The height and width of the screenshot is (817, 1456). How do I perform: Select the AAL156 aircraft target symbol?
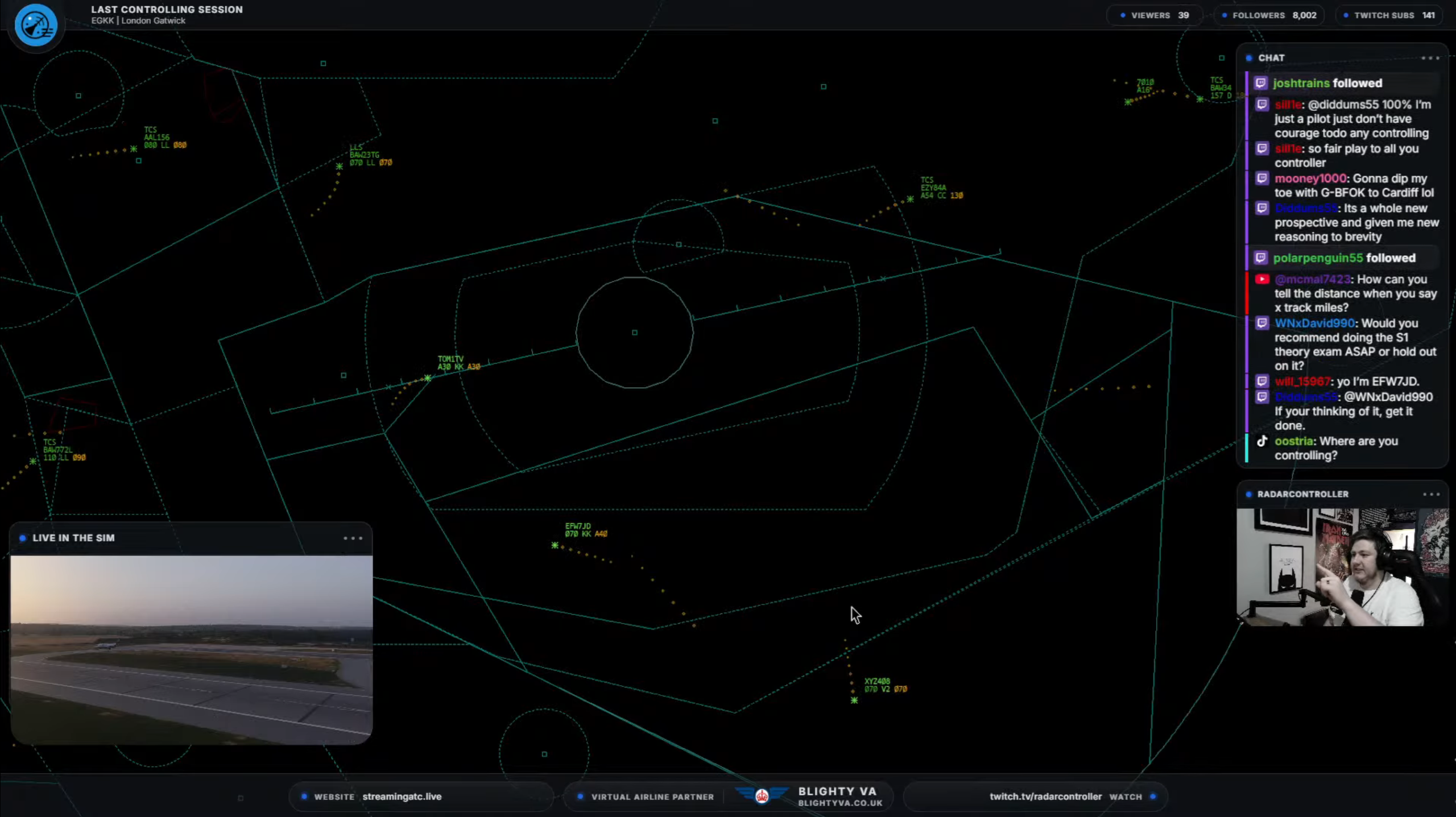tap(134, 149)
